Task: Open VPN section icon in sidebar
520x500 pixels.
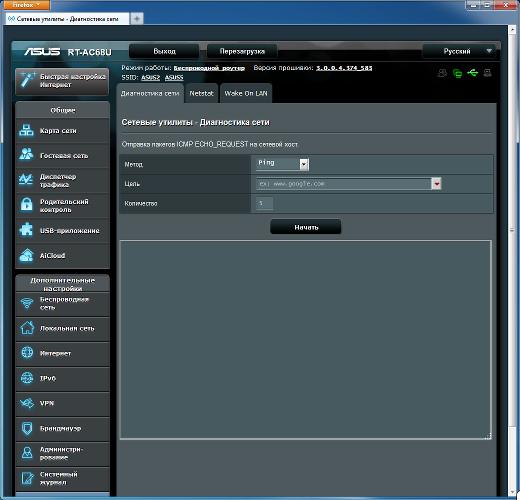Action: (27, 403)
